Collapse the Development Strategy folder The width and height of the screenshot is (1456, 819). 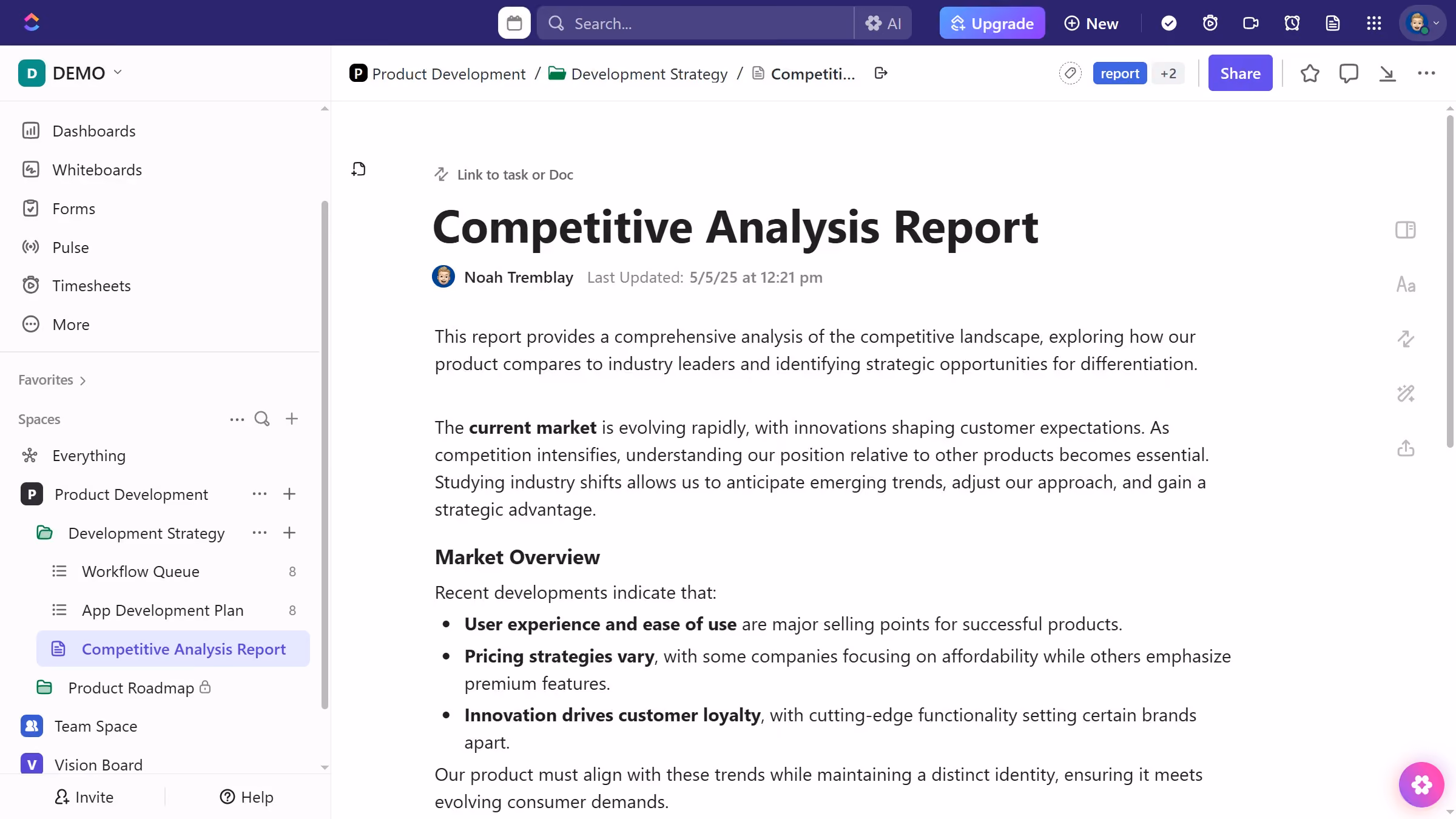coord(44,533)
